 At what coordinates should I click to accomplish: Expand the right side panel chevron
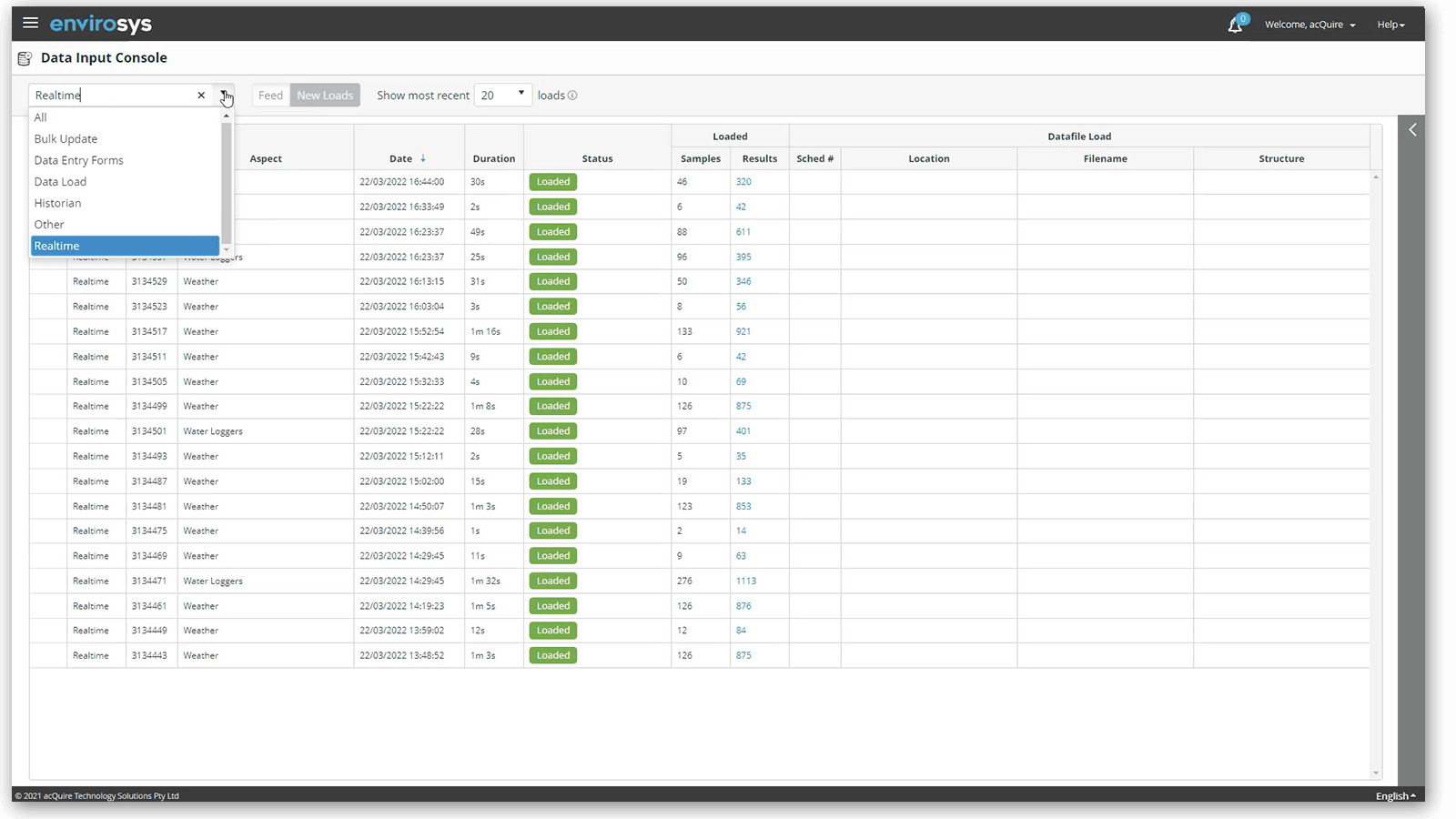(1412, 130)
